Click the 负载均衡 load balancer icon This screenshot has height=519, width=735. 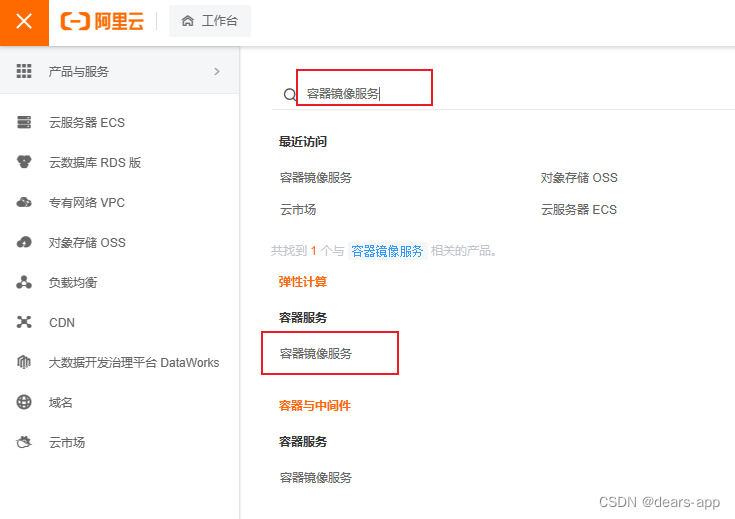[x=24, y=282]
